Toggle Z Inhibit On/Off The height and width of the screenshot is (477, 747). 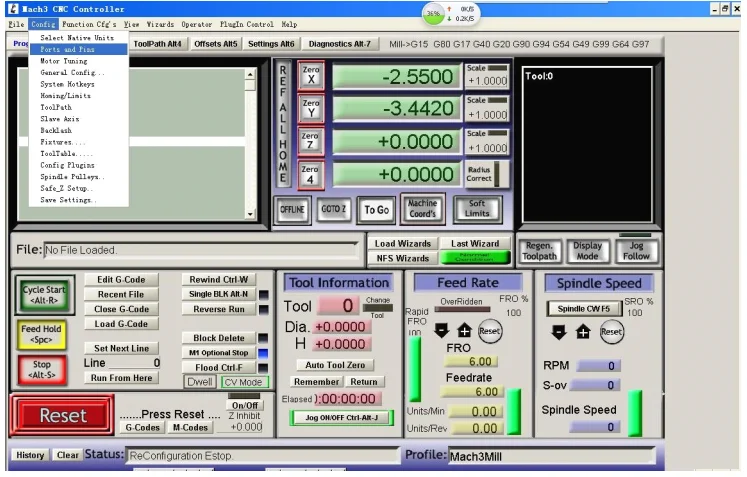(244, 406)
